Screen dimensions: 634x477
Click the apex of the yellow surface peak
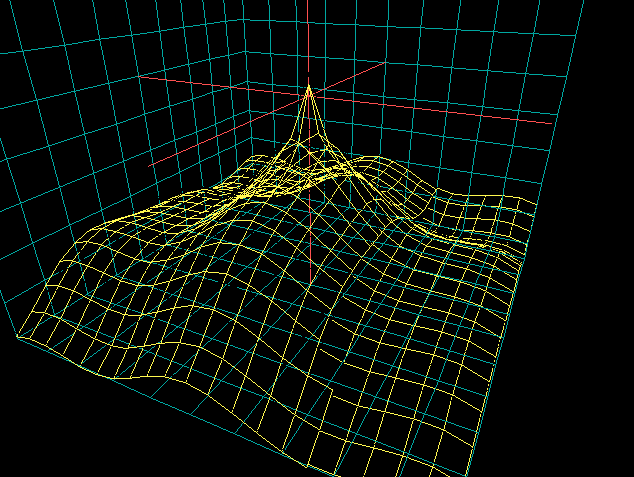click(x=309, y=89)
